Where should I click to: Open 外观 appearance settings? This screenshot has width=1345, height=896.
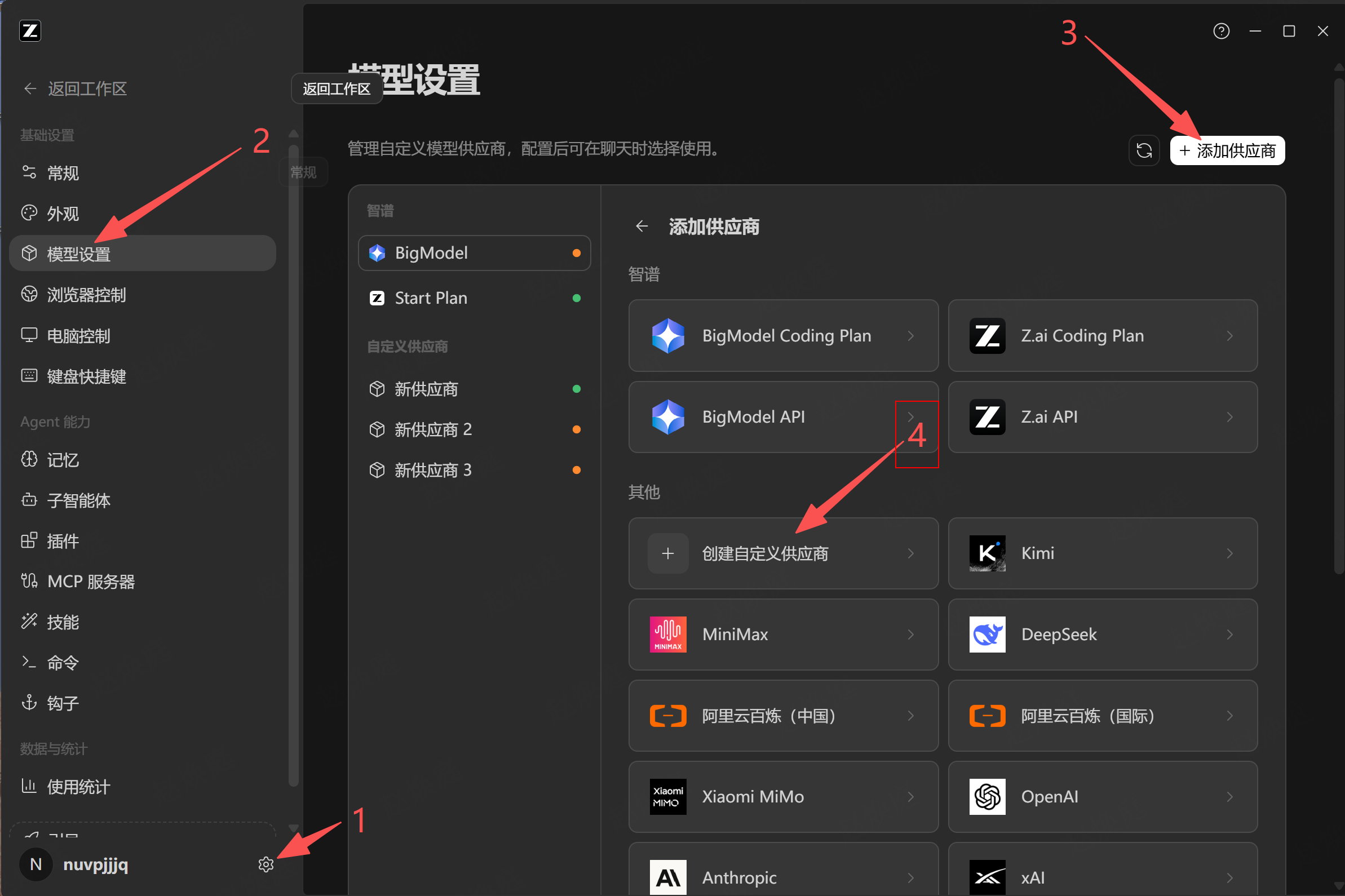pos(142,213)
